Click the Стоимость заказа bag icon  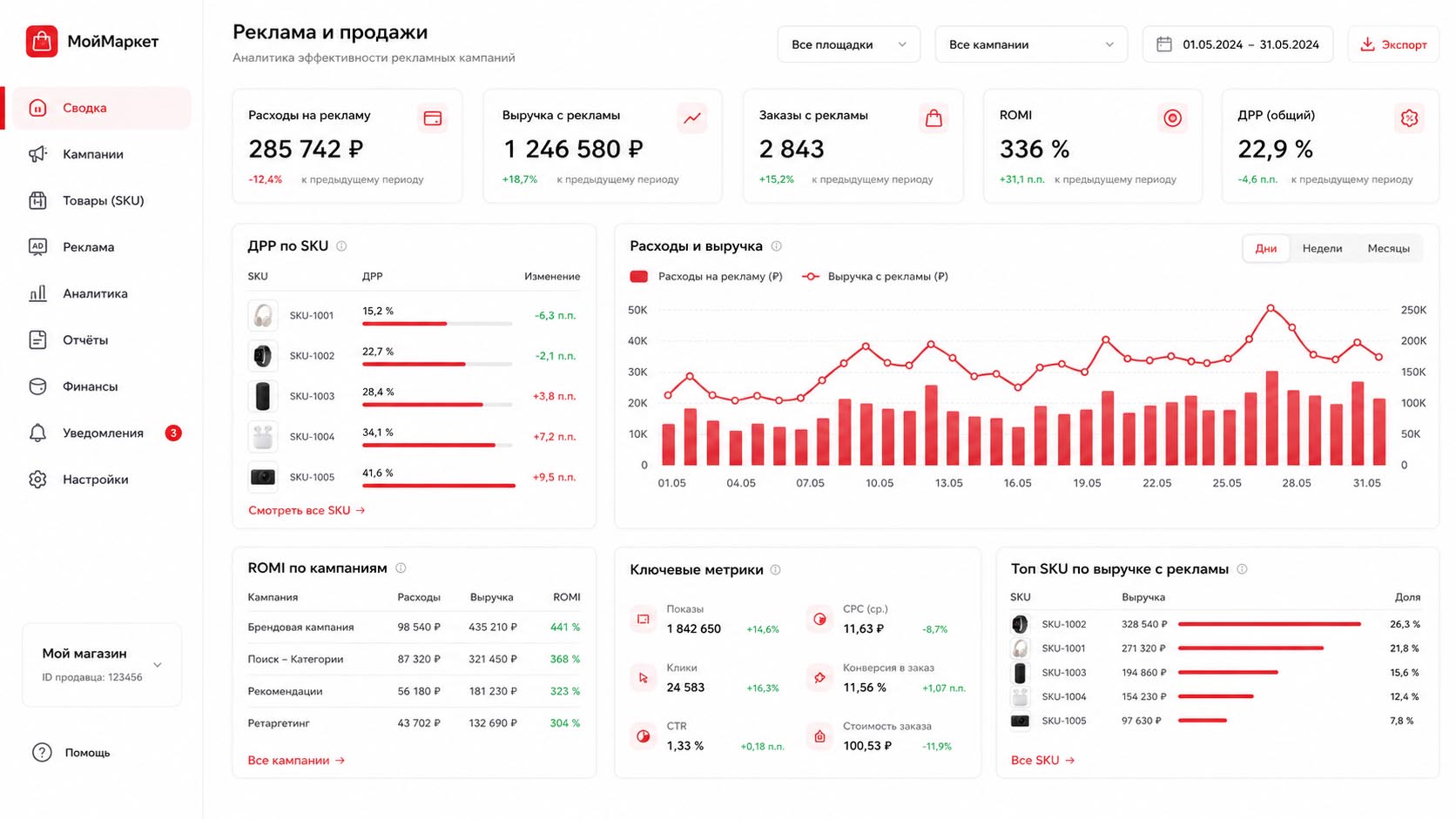pos(819,736)
